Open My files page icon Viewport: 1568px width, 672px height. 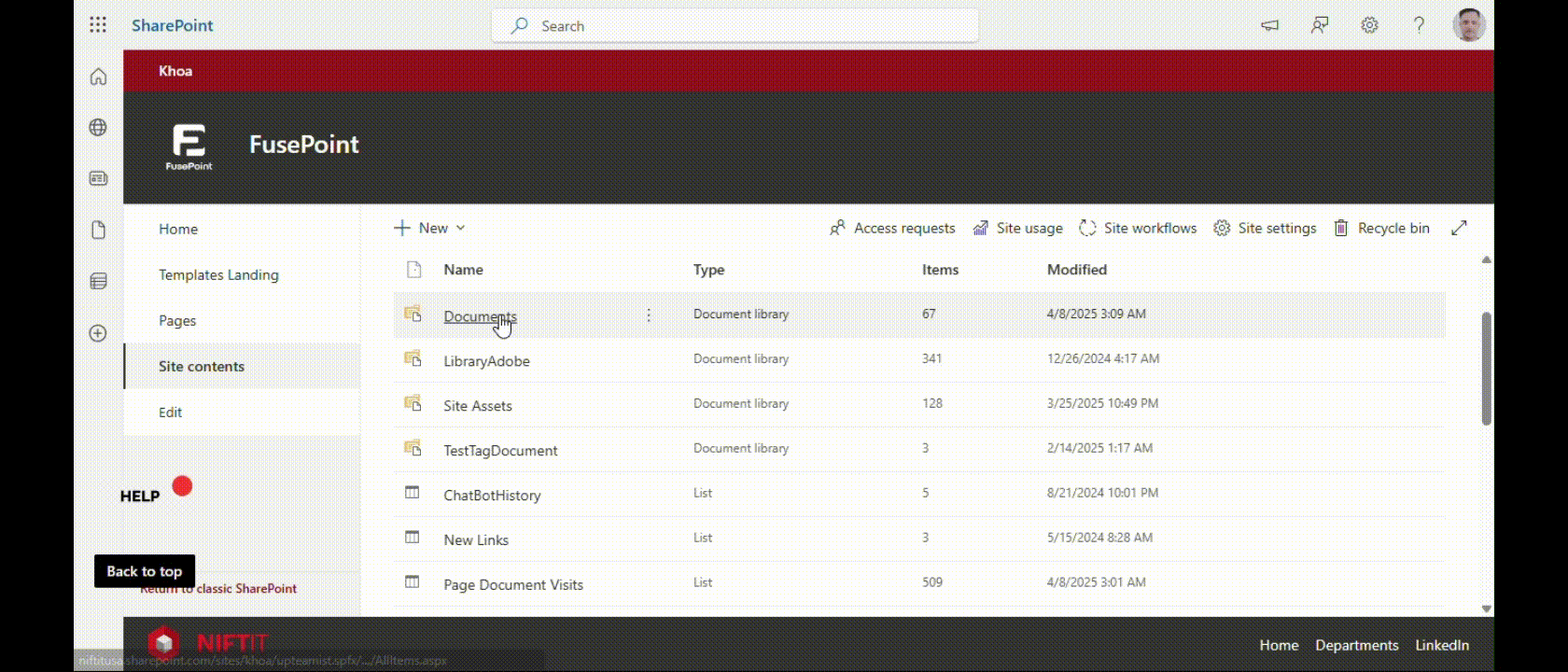tap(98, 230)
